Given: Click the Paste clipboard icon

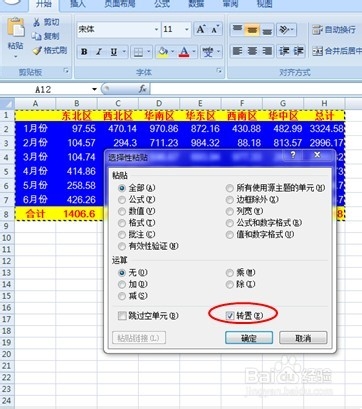Looking at the screenshot, I should click(16, 28).
